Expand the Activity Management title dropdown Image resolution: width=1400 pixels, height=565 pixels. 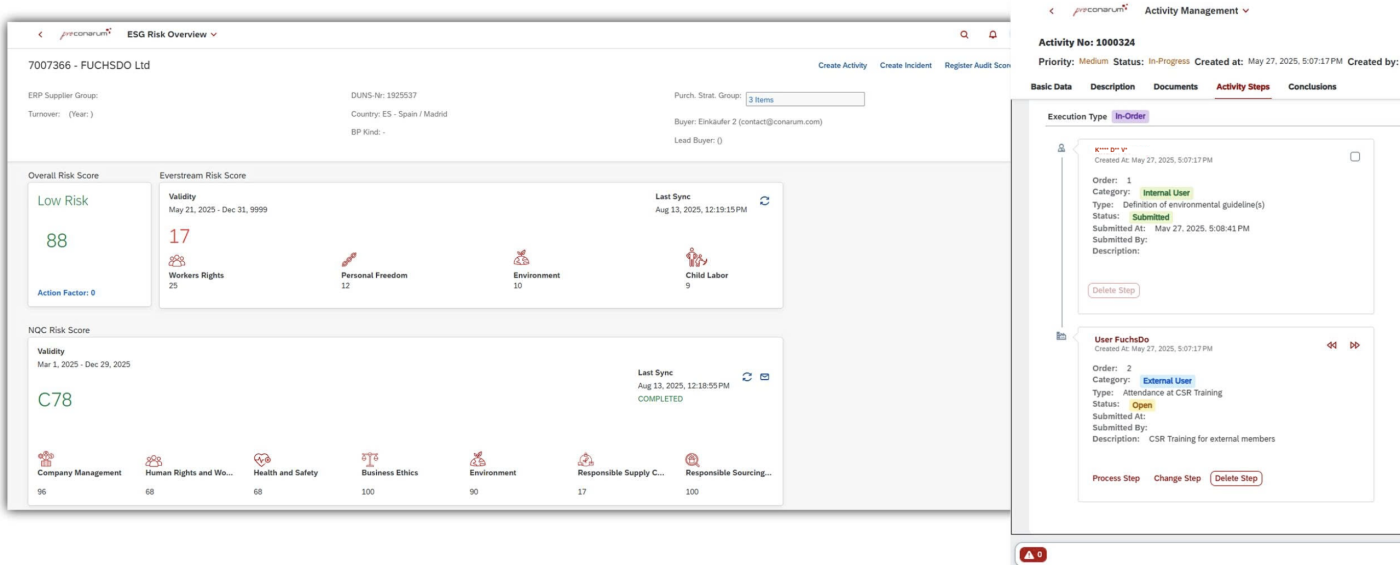point(1246,11)
